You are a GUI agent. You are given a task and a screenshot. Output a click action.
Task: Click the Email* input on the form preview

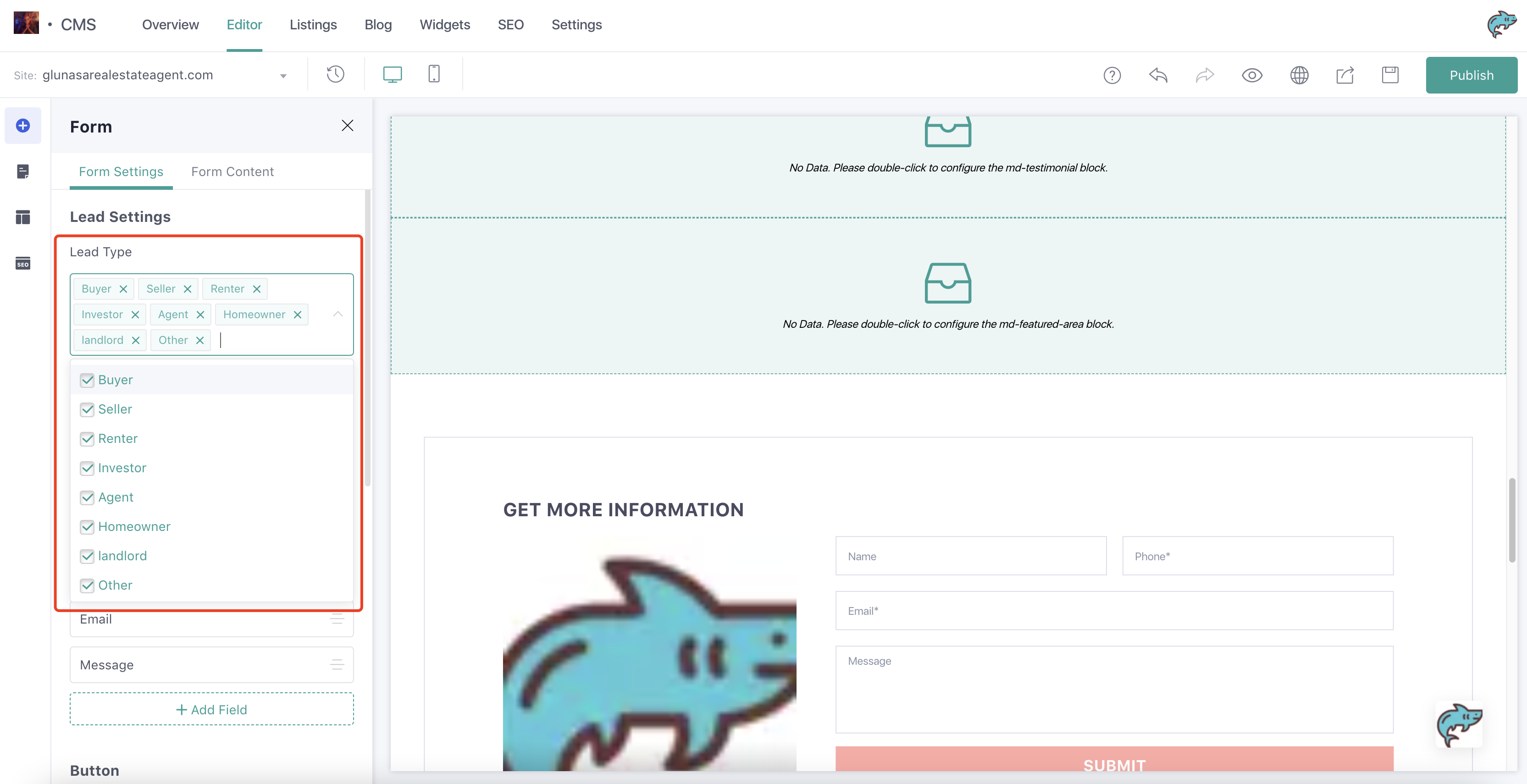pos(1114,611)
